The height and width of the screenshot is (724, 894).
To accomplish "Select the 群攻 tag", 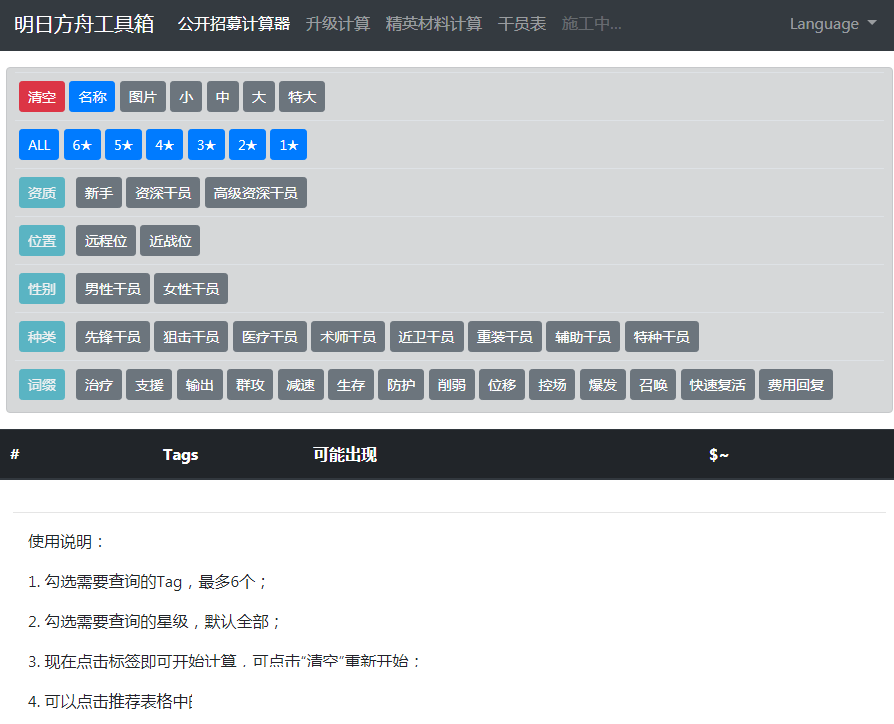I will (x=250, y=385).
